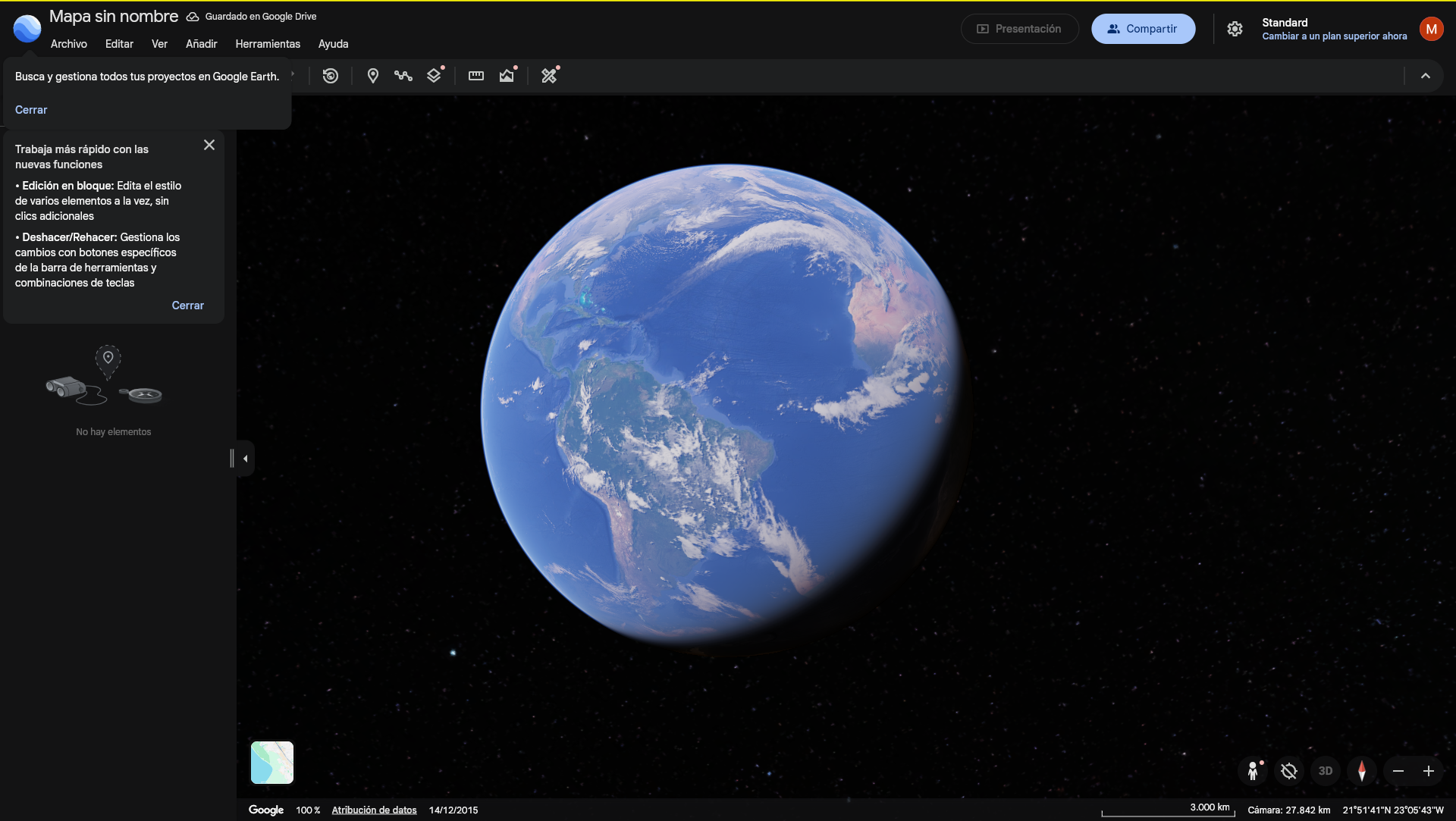This screenshot has height=821, width=1456.
Task: Toggle map style via layers thumbnail
Action: 272,763
